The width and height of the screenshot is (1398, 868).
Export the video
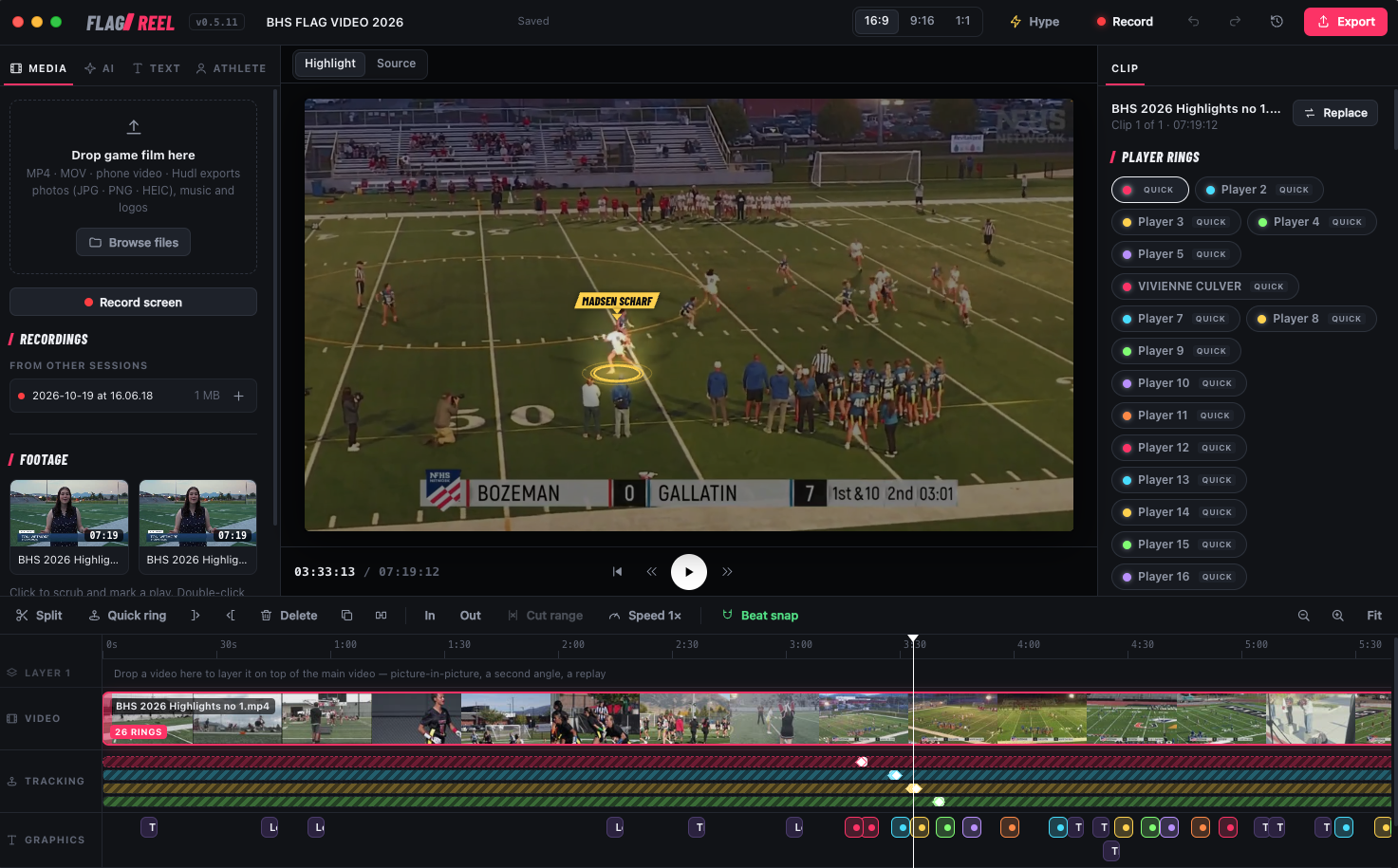[1346, 22]
